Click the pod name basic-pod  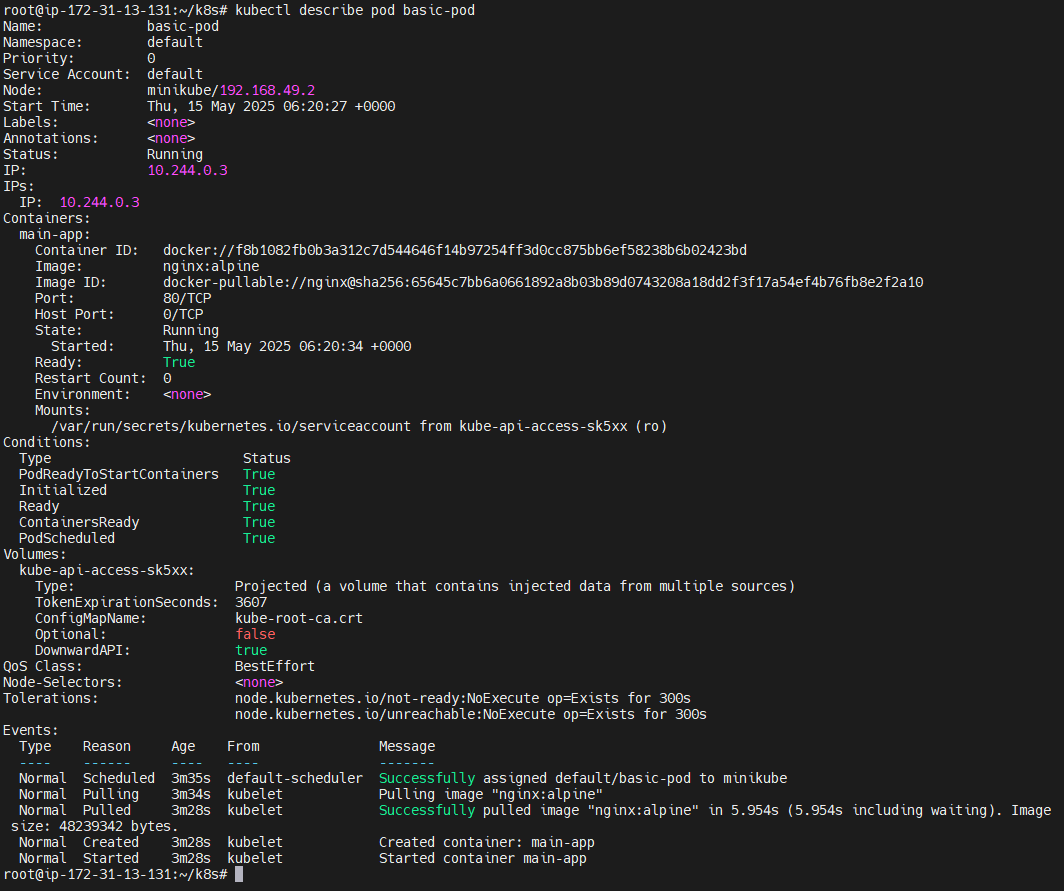[184, 25]
